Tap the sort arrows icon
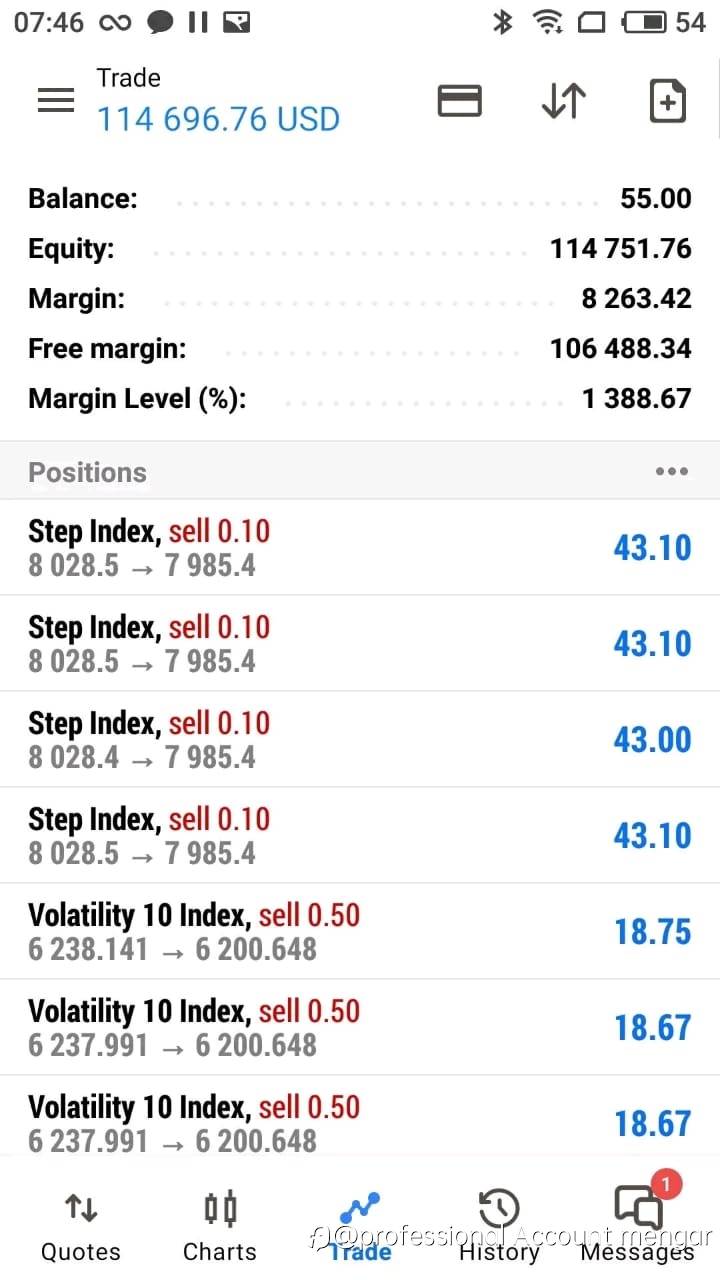 tap(563, 101)
